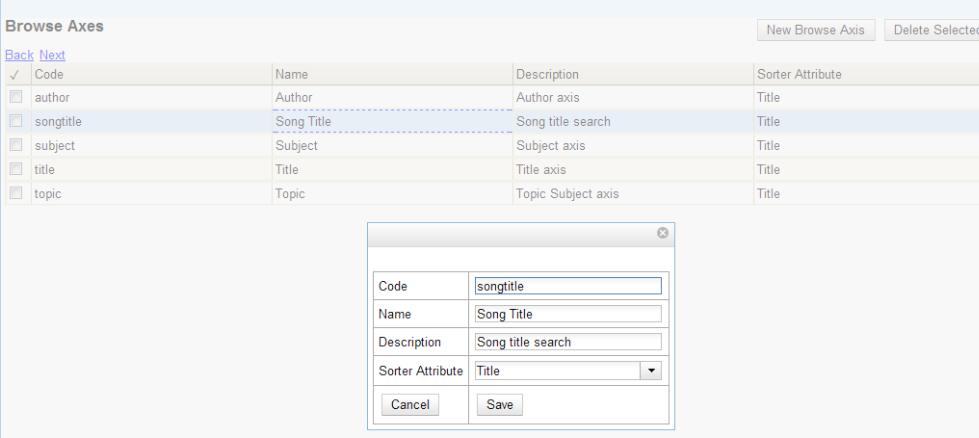This screenshot has width=979, height=438.
Task: Click into the Name text field
Action: [567, 314]
